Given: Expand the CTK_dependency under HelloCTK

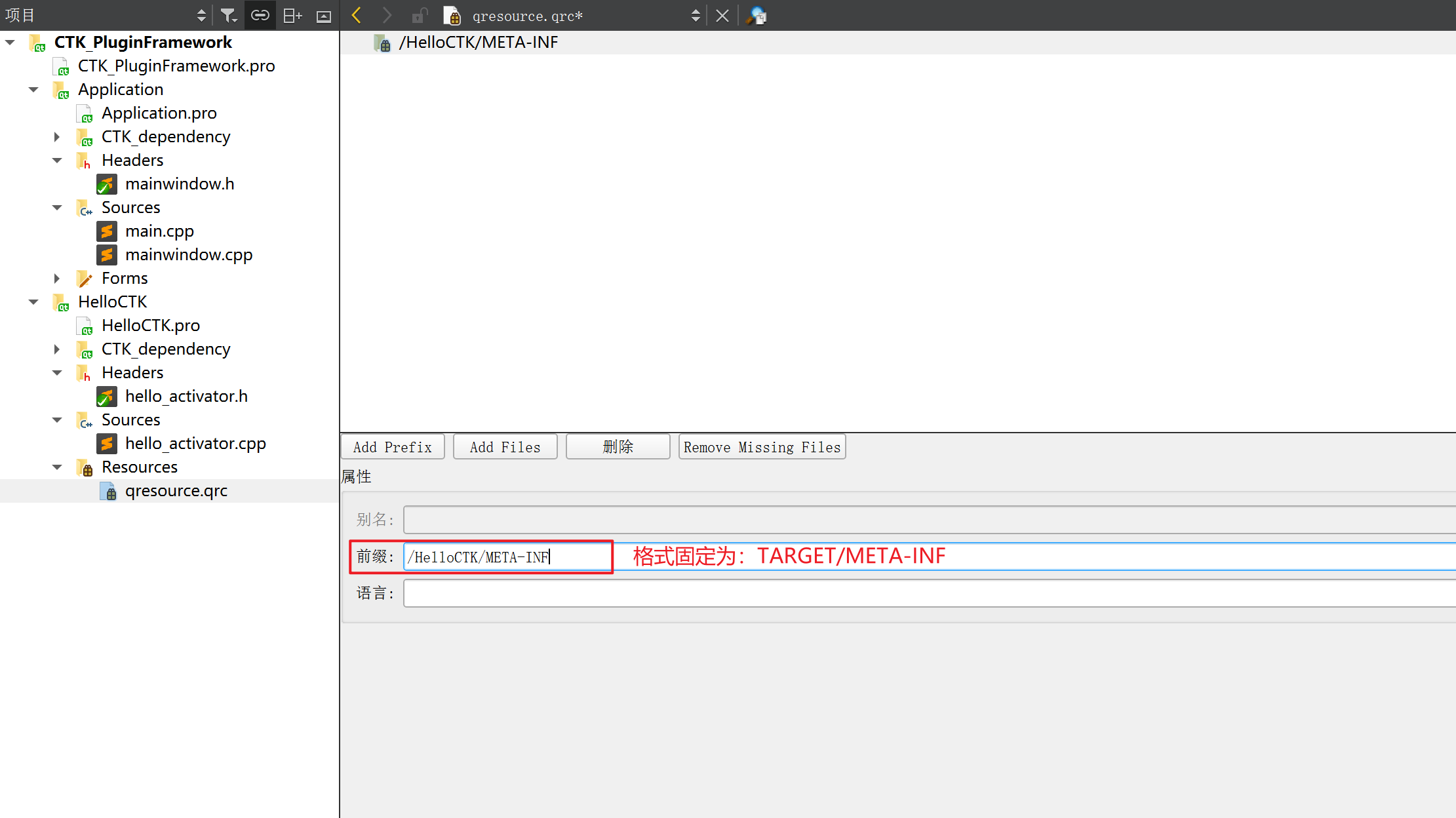Looking at the screenshot, I should tap(58, 349).
